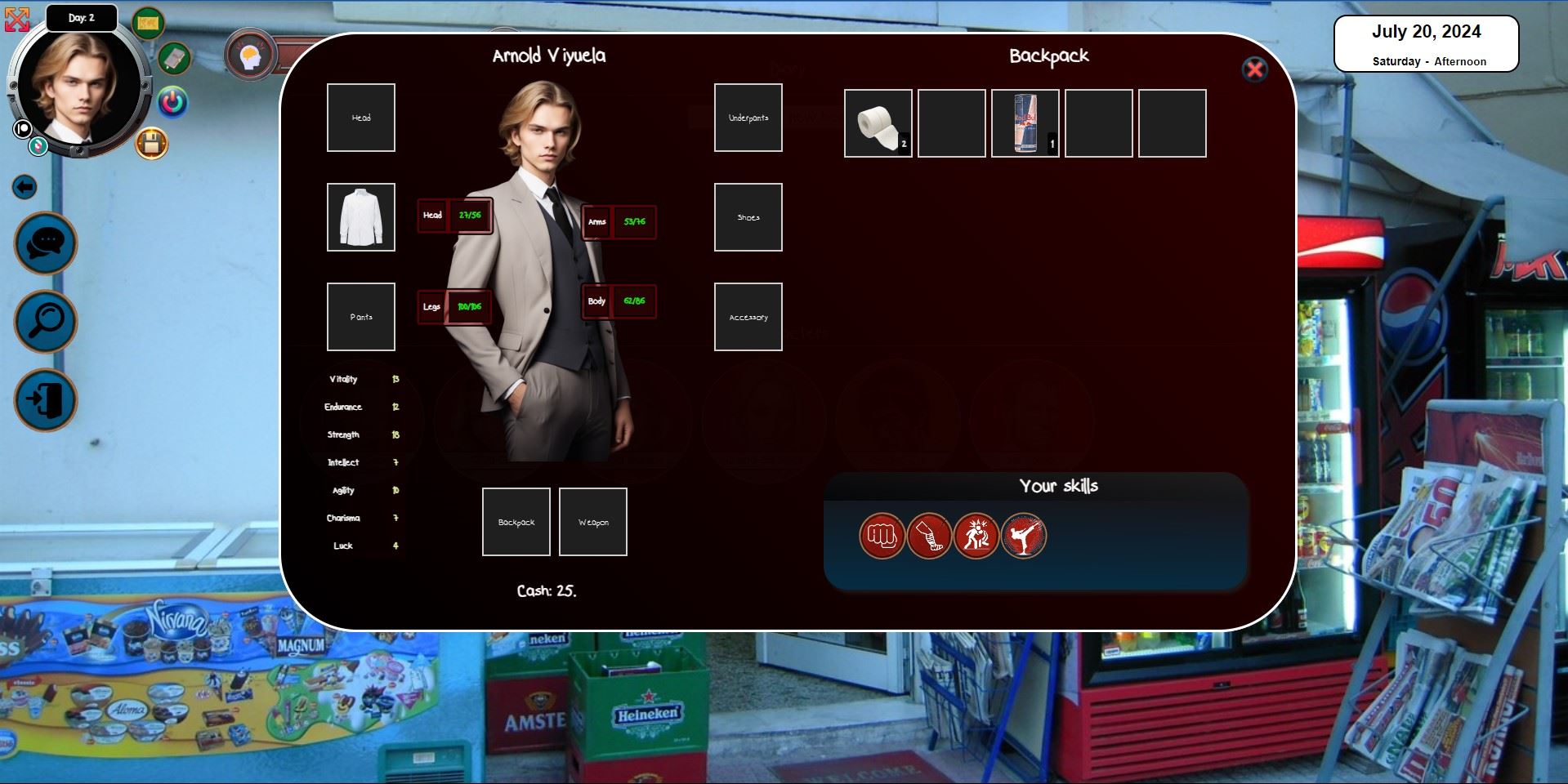Click the white shirt equipment slot
Image resolution: width=1568 pixels, height=784 pixels.
pos(361,217)
